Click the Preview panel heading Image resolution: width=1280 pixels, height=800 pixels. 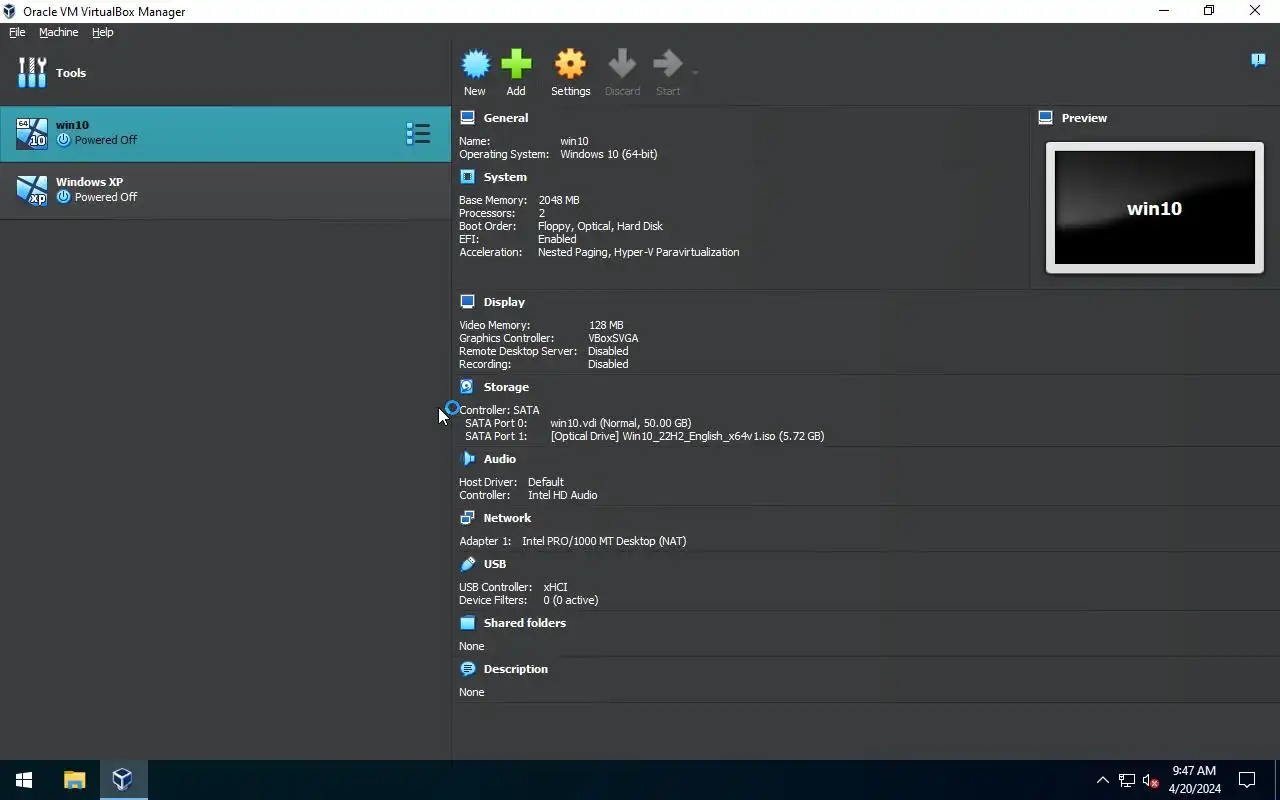tap(1084, 118)
